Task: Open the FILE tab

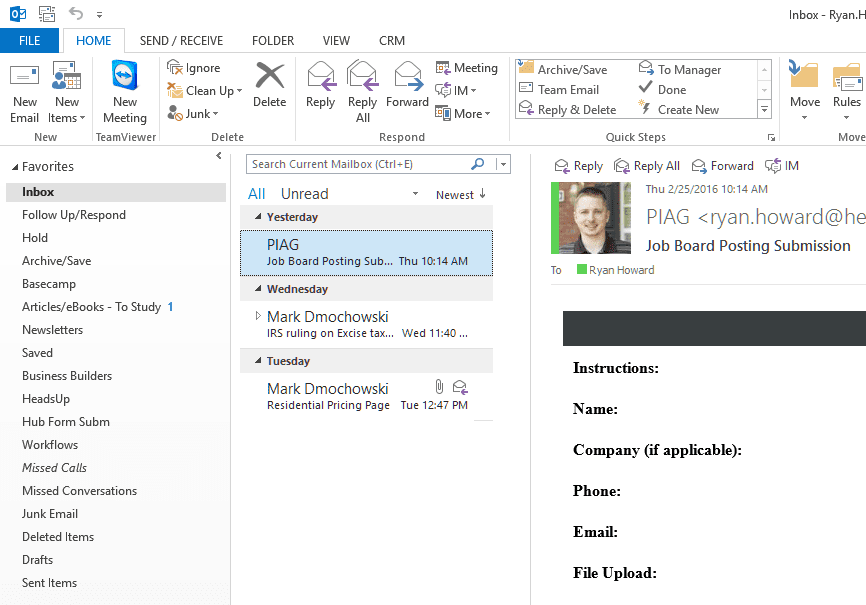Action: tap(29, 41)
